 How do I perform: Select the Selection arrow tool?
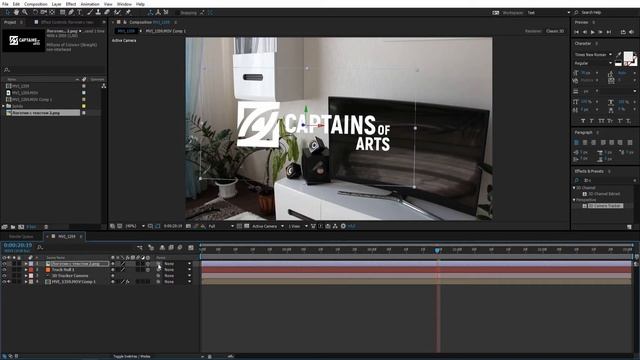(x=7, y=13)
